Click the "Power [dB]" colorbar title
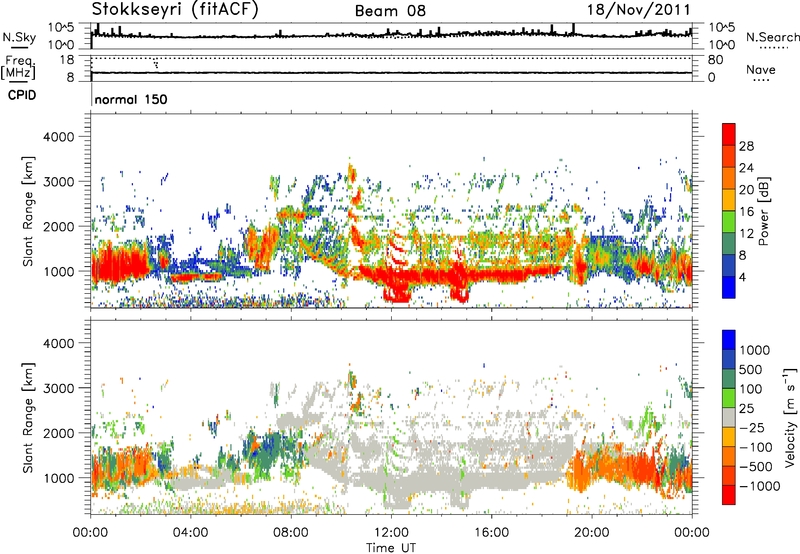This screenshot has width=800, height=554. [x=763, y=211]
